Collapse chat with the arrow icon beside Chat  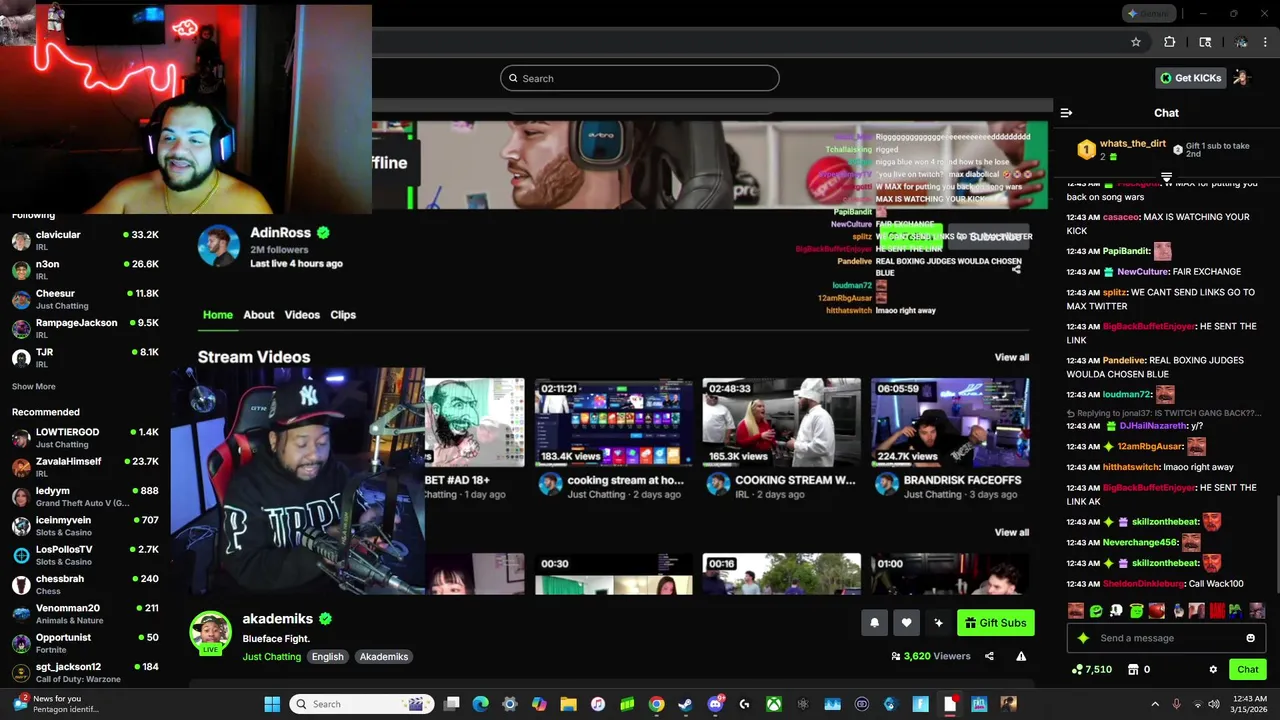(1066, 113)
